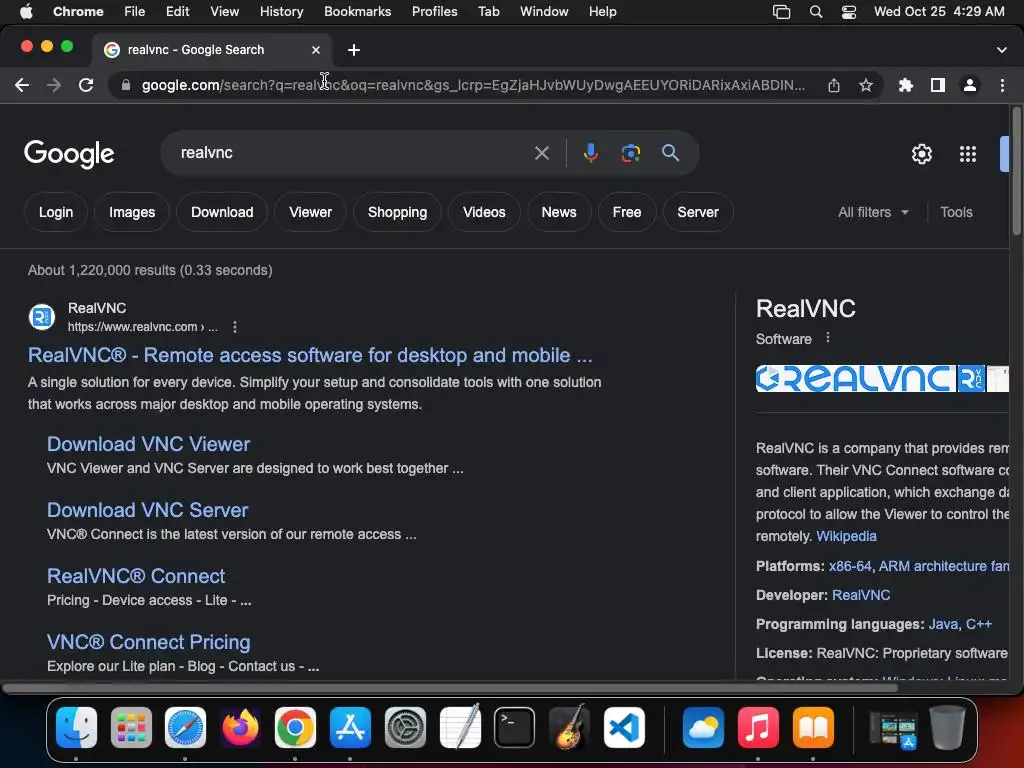
Task: Click the vertical page scrollbar
Action: pos(1016,171)
